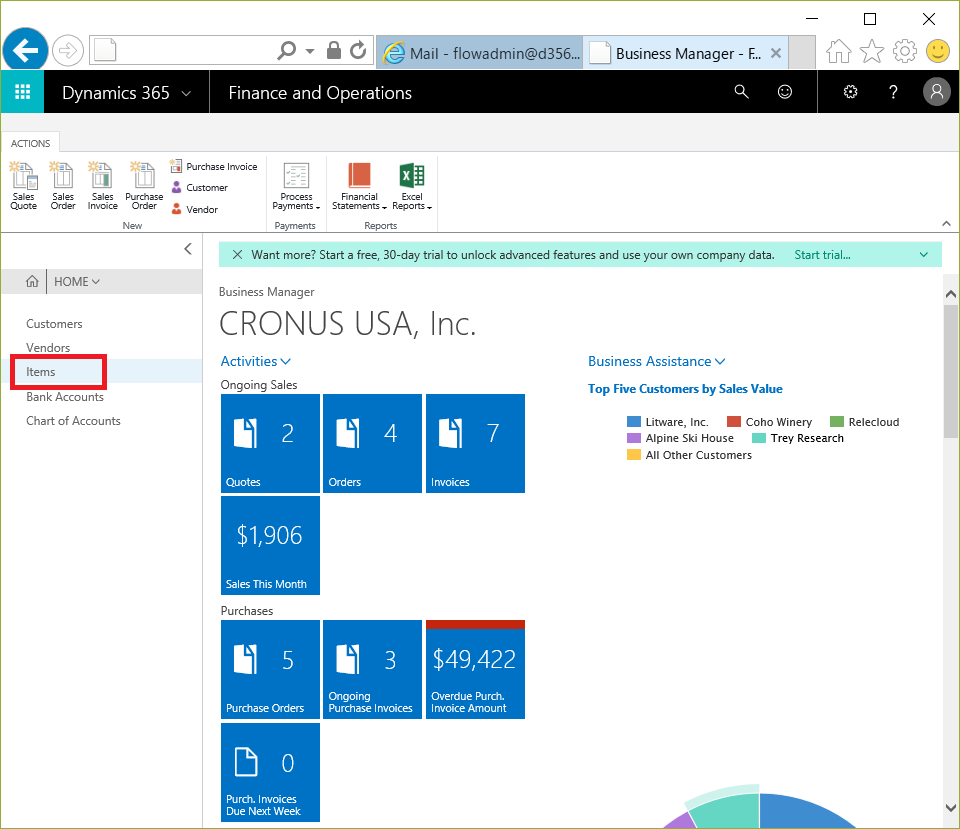Click the address bar search icon
Screen dimensions: 960x829
pyautogui.click(x=287, y=50)
